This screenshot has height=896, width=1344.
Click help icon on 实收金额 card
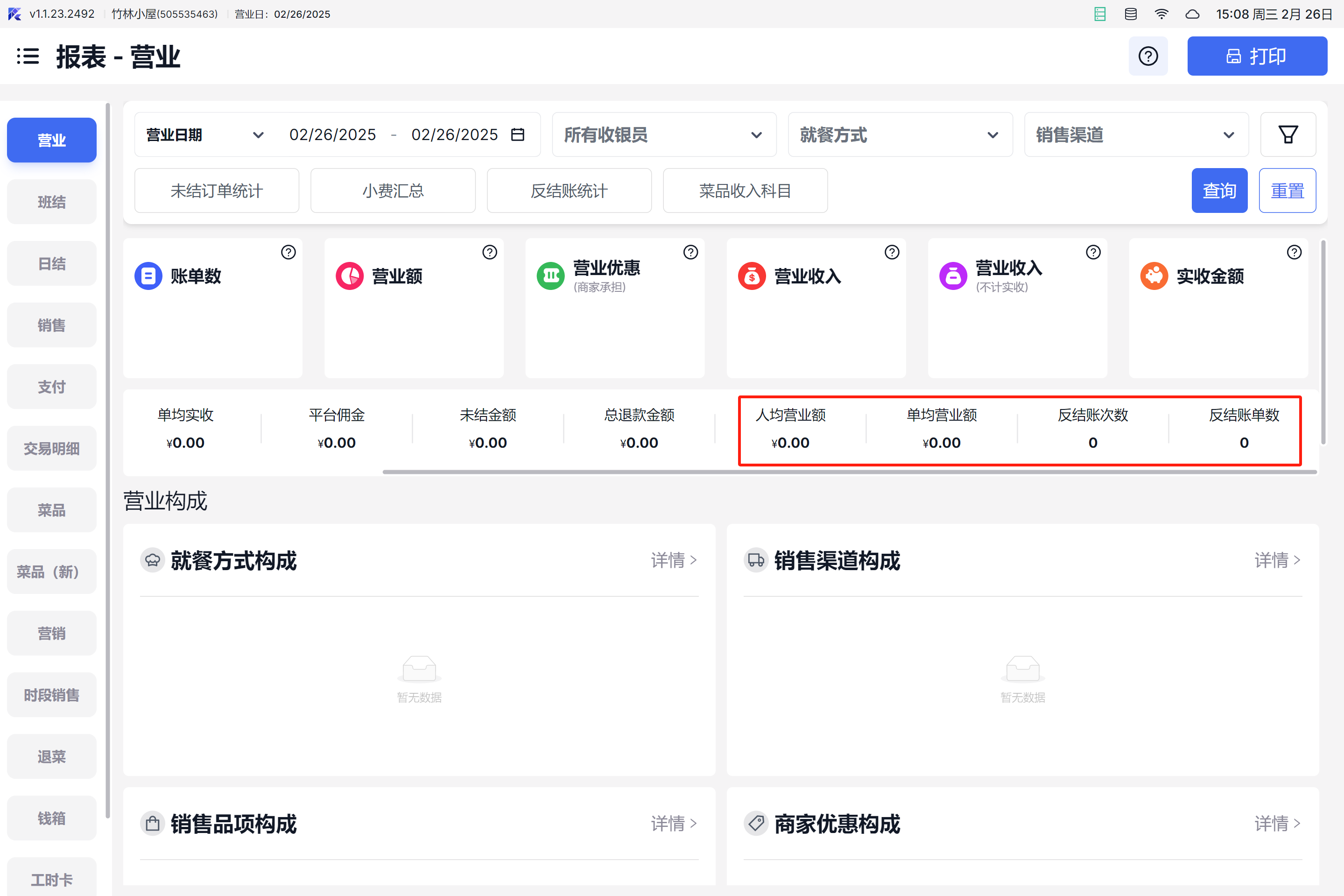[1294, 252]
